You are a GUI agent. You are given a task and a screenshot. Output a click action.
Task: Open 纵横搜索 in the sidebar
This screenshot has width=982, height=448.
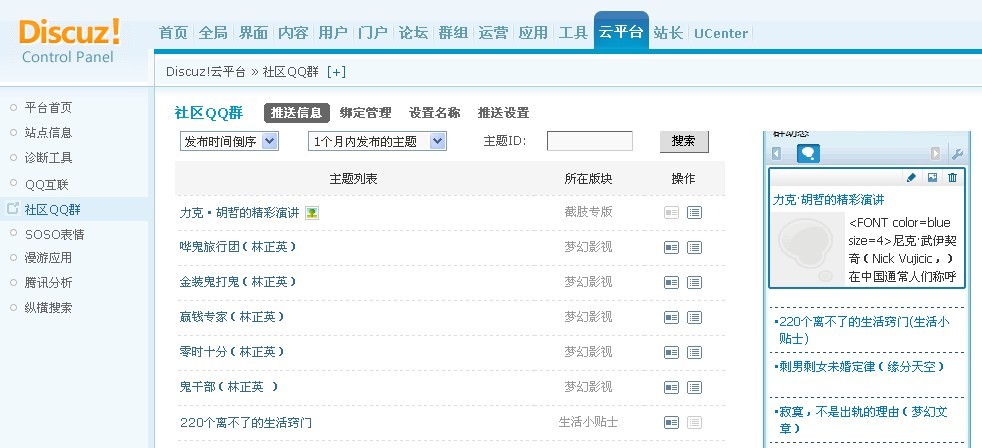48,308
